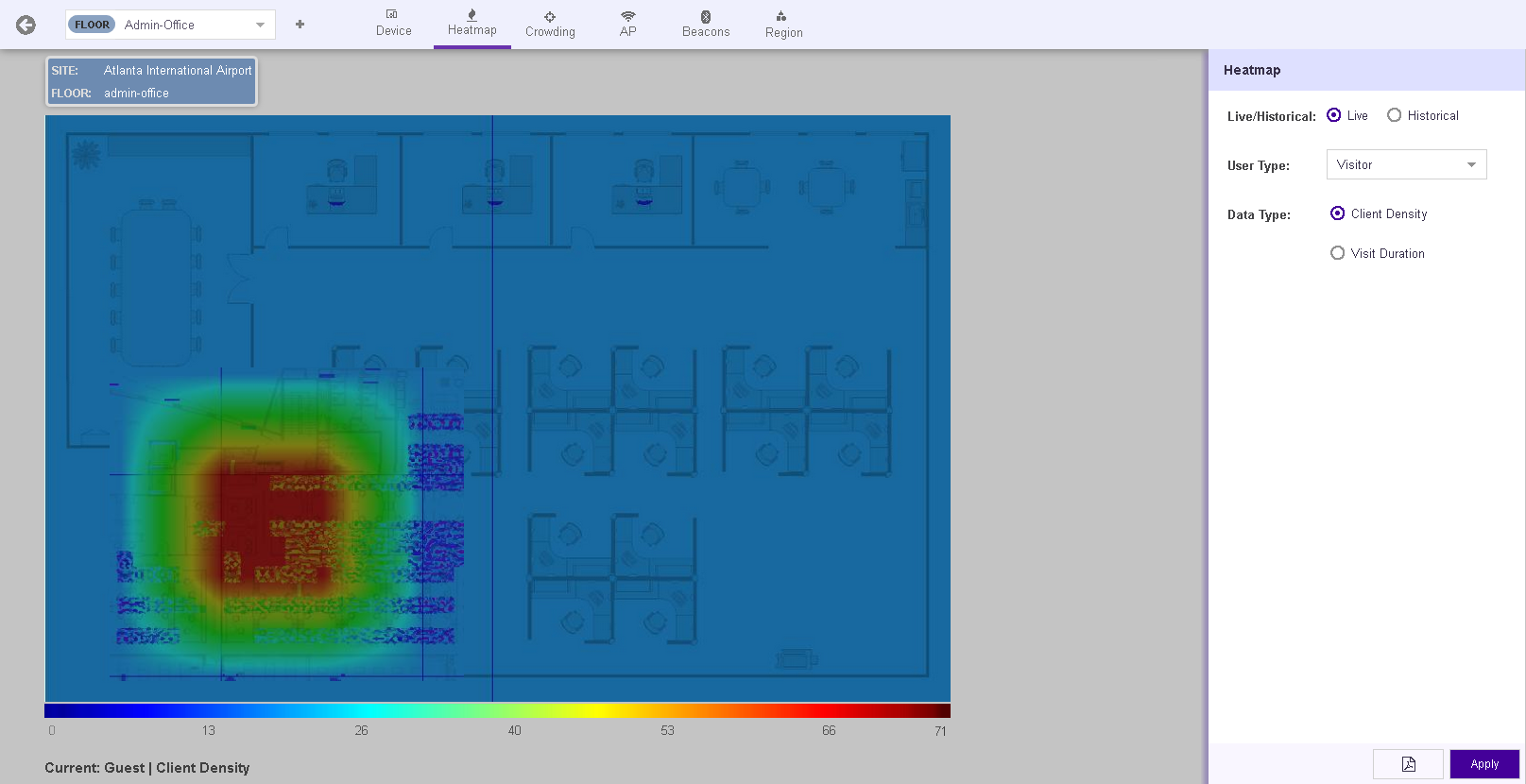The width and height of the screenshot is (1526, 784).
Task: Open the Beacons bluetooth icon
Action: (x=706, y=16)
